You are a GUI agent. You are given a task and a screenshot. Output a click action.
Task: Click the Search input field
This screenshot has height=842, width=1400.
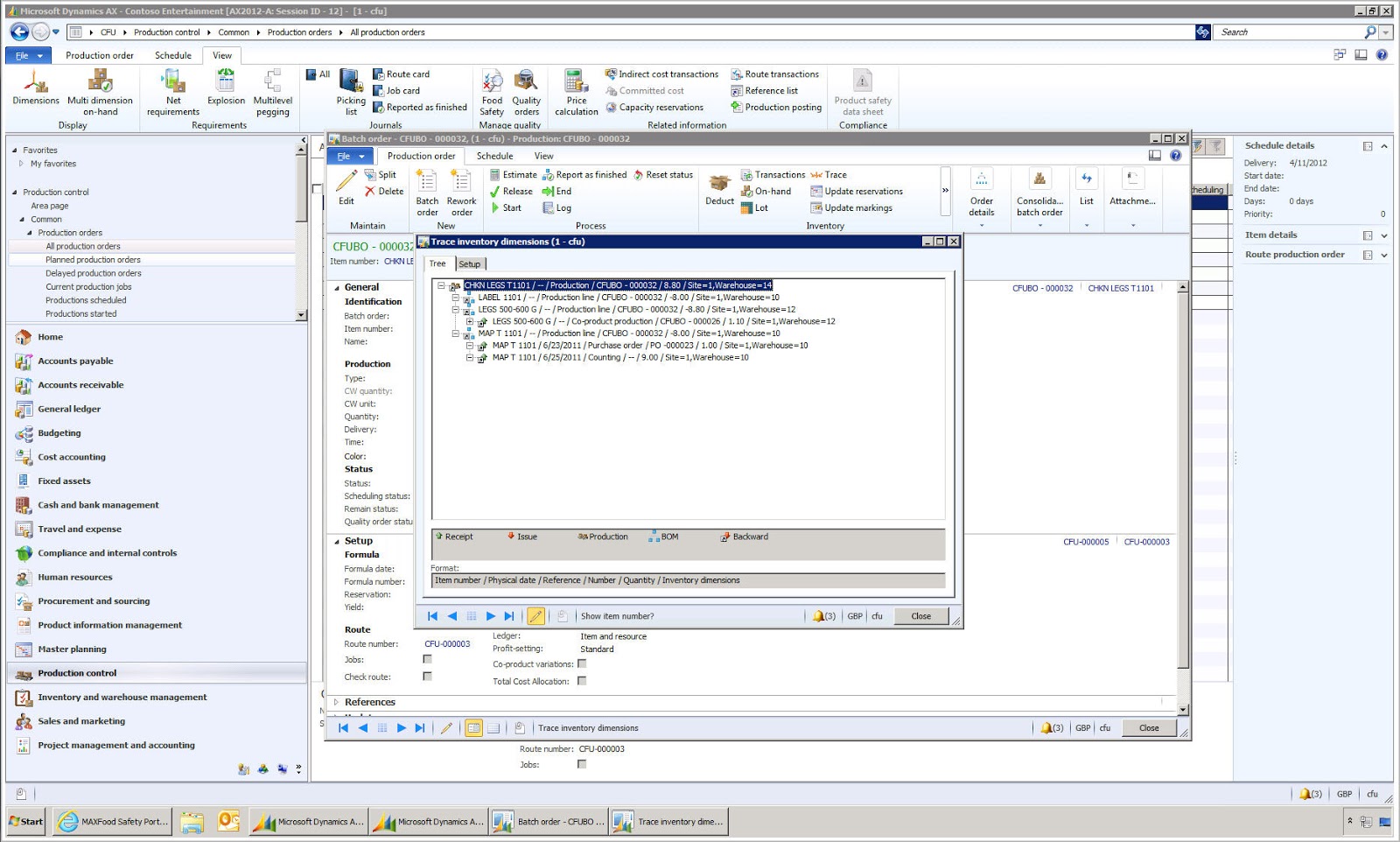[1286, 32]
